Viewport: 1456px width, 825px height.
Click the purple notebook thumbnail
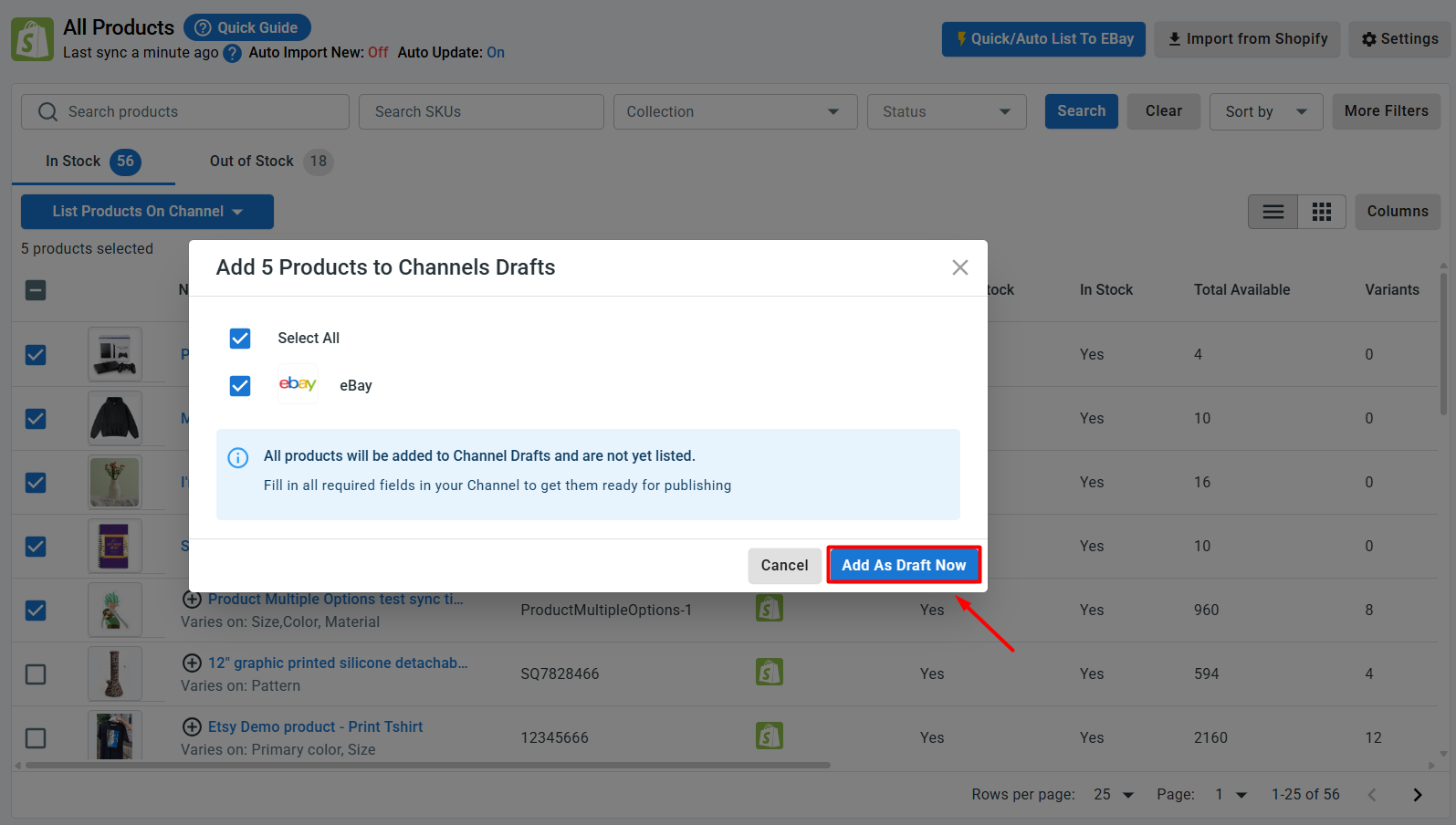[x=115, y=546]
